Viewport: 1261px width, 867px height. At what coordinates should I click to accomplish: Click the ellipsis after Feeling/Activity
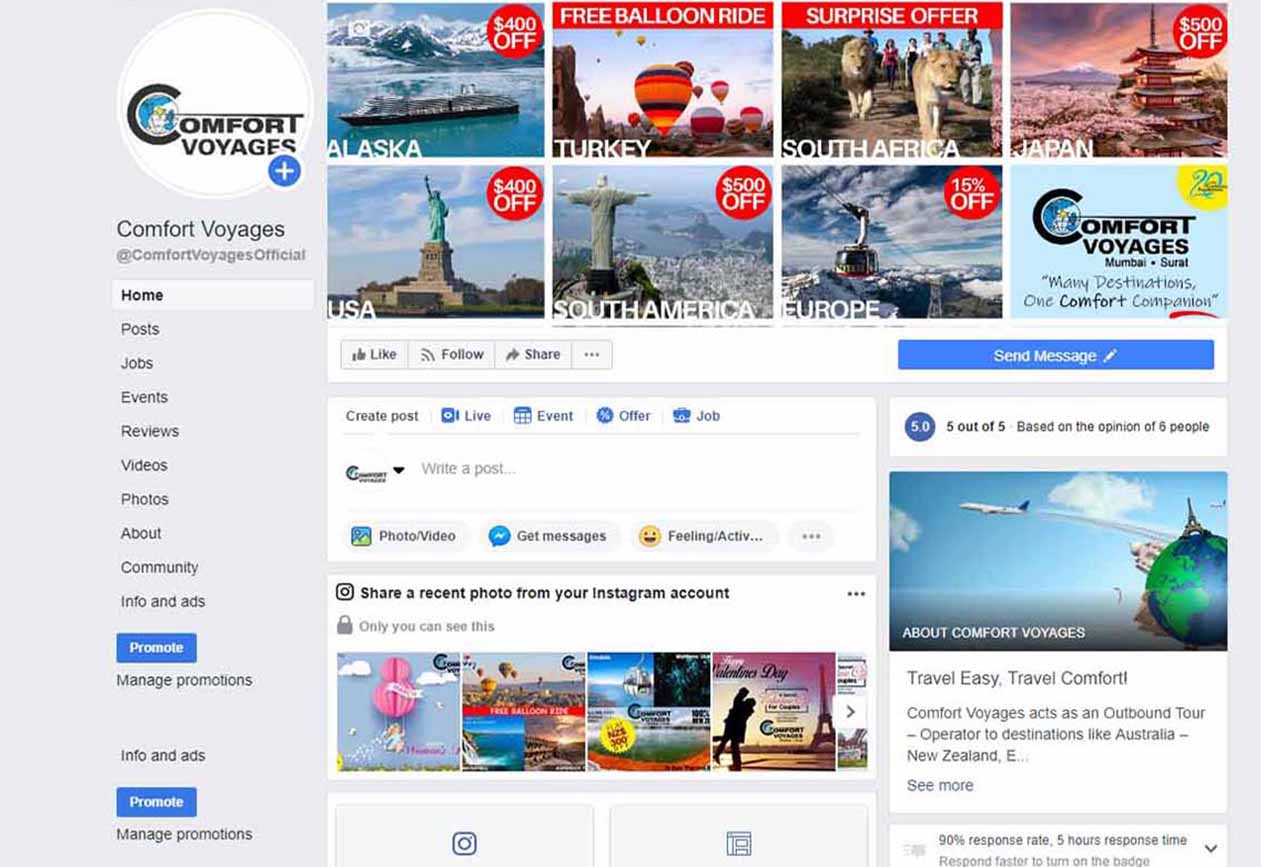coord(811,536)
